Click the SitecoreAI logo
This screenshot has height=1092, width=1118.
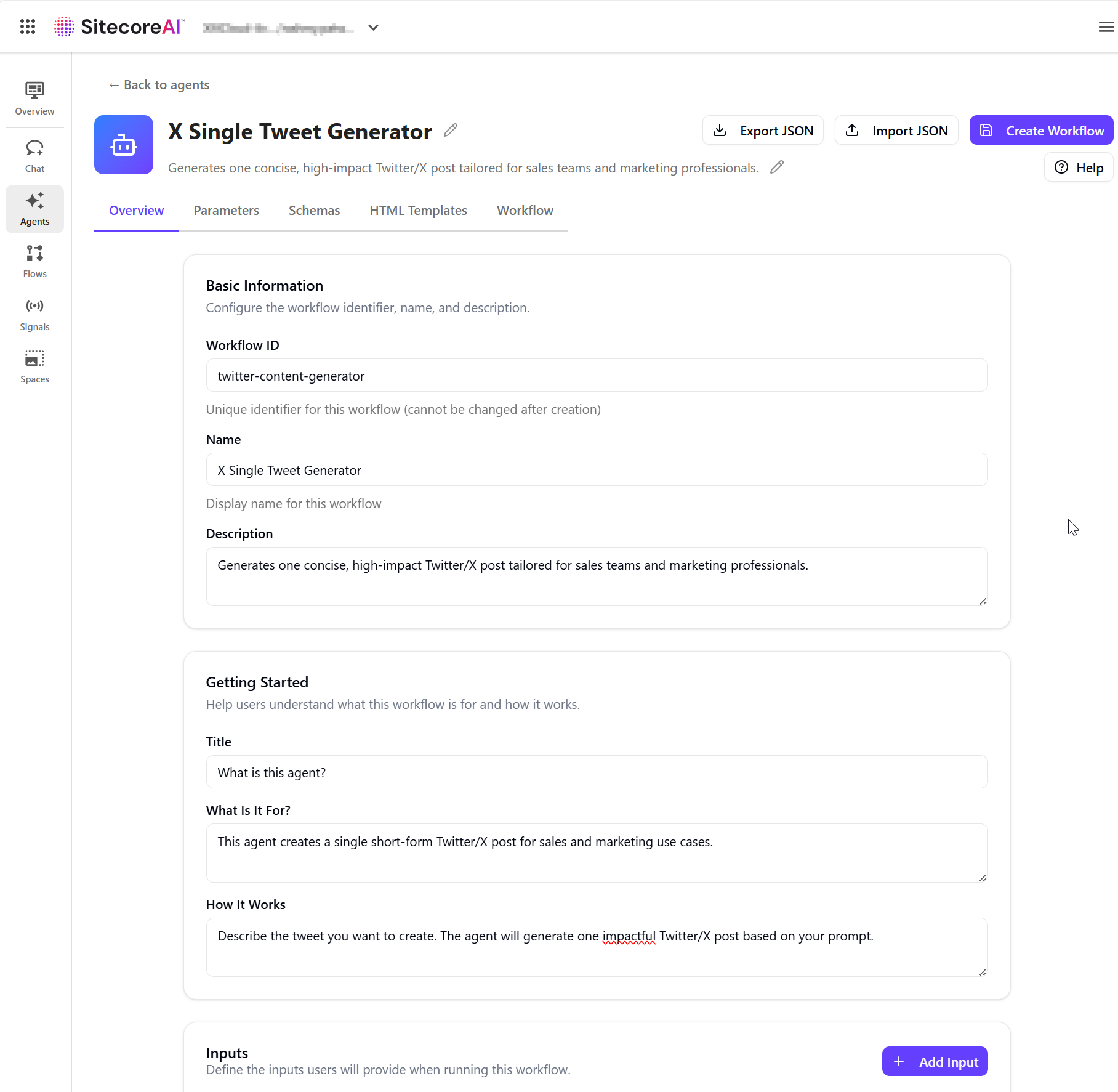click(x=119, y=26)
